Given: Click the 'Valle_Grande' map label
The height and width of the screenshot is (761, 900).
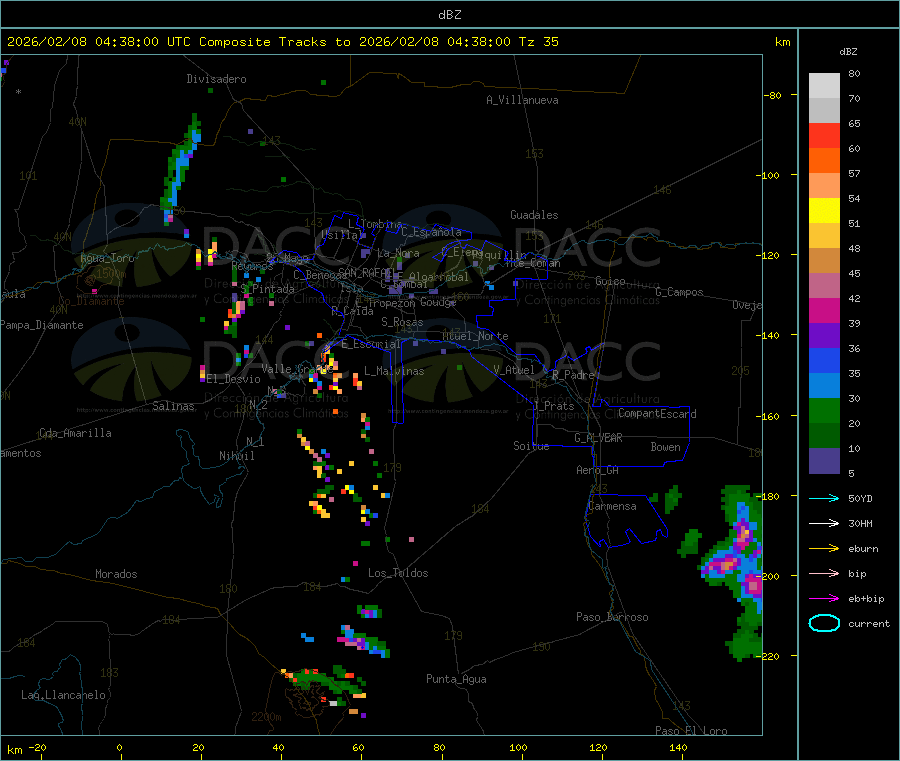Looking at the screenshot, I should coord(297,368).
